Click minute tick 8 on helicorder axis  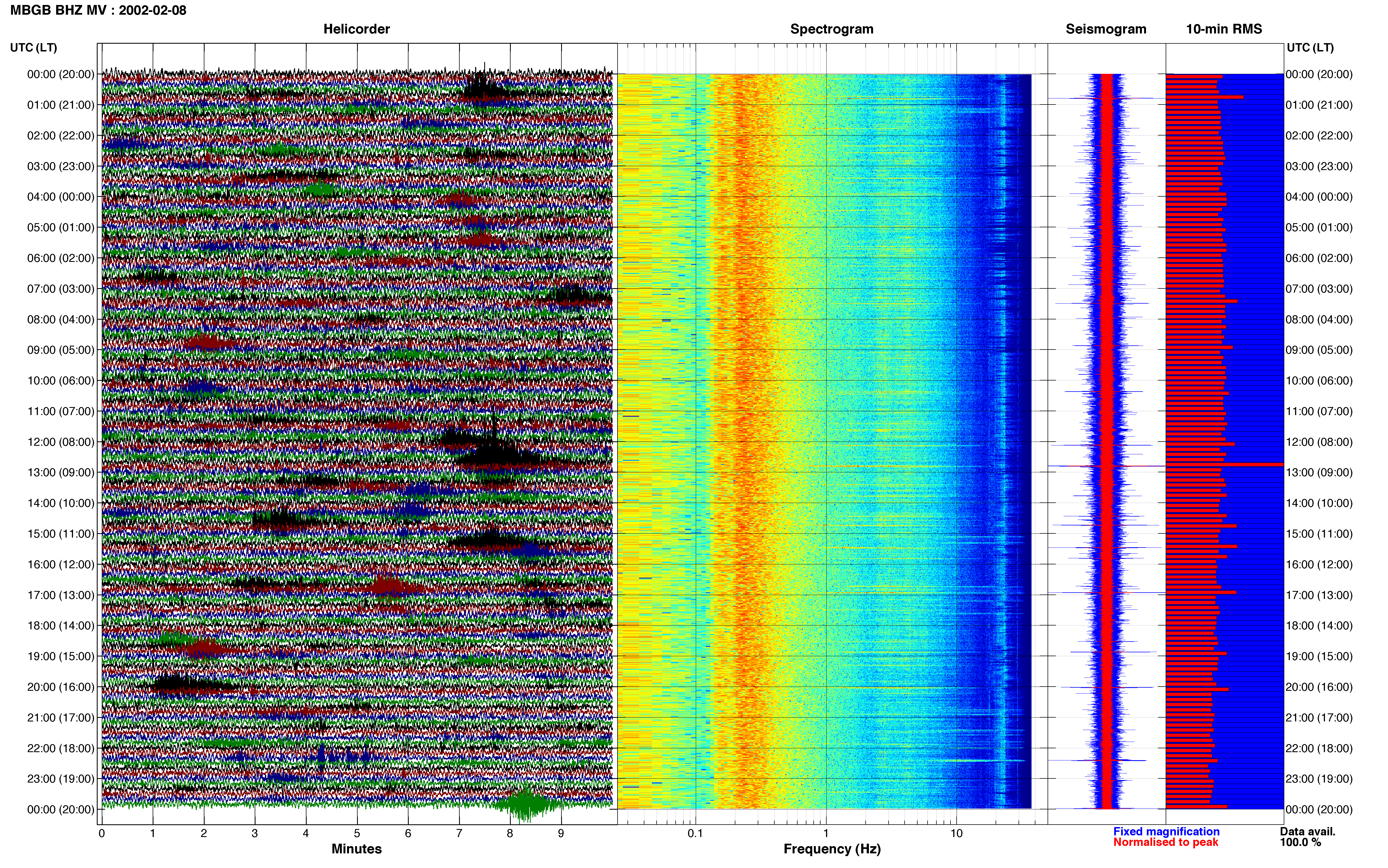[510, 833]
